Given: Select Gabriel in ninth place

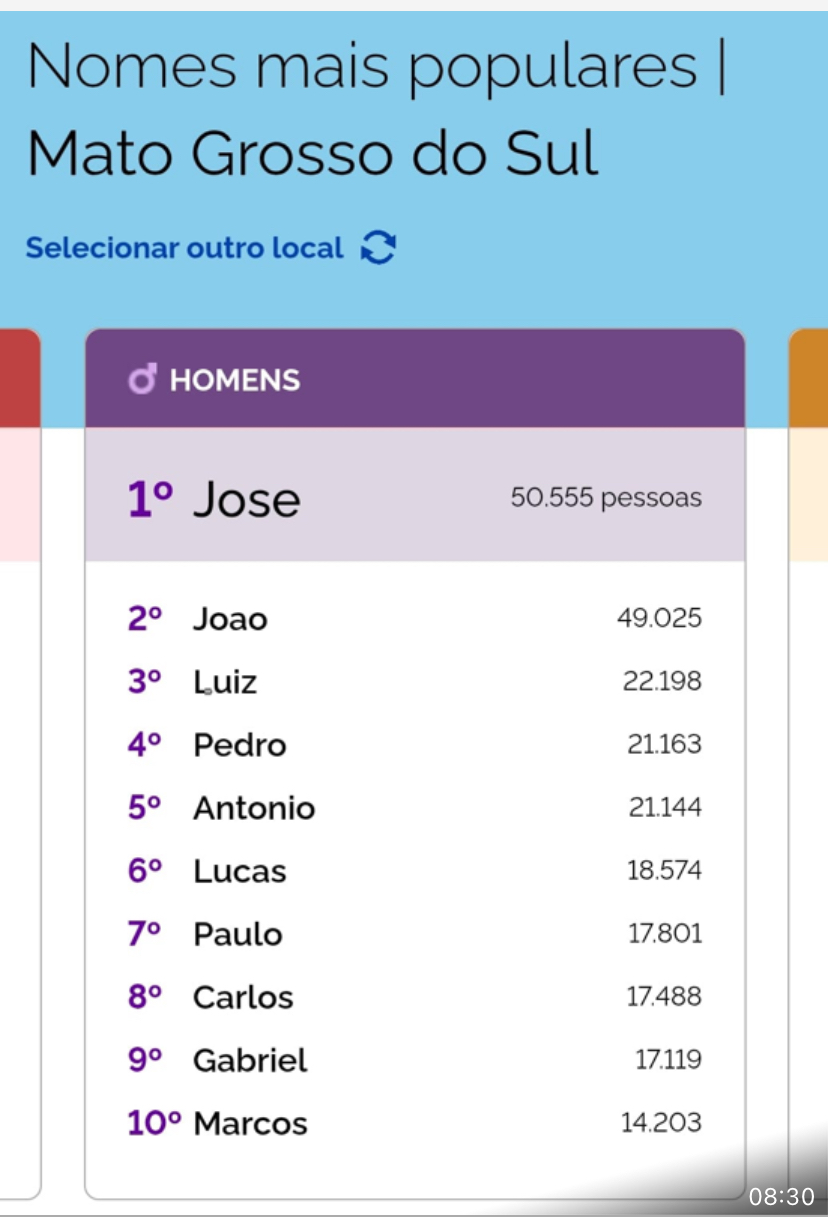Looking at the screenshot, I should (250, 1060).
